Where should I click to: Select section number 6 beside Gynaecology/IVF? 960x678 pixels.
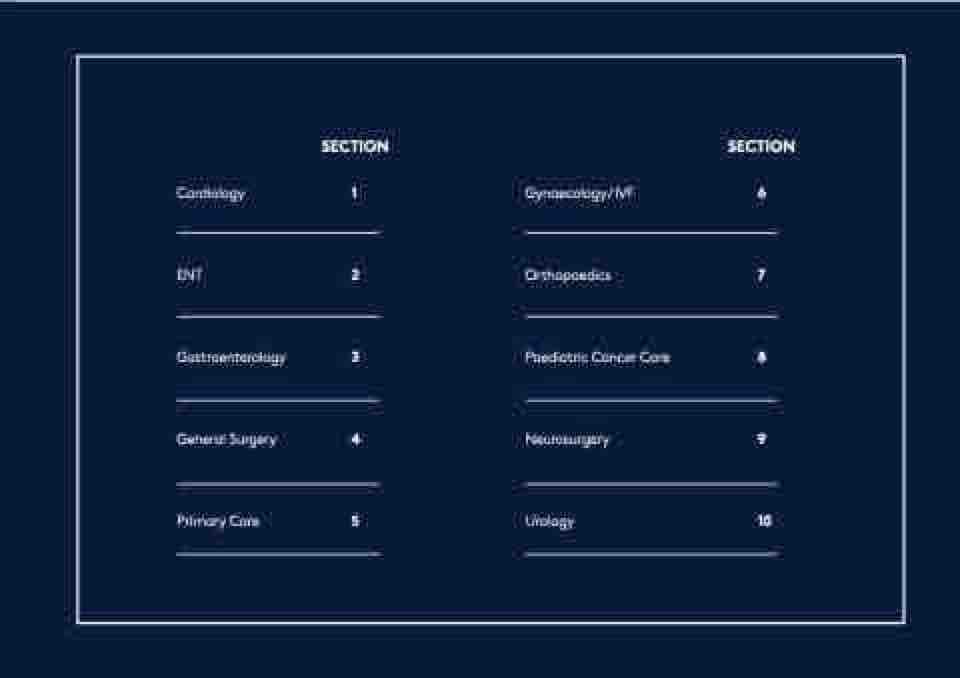[761, 193]
